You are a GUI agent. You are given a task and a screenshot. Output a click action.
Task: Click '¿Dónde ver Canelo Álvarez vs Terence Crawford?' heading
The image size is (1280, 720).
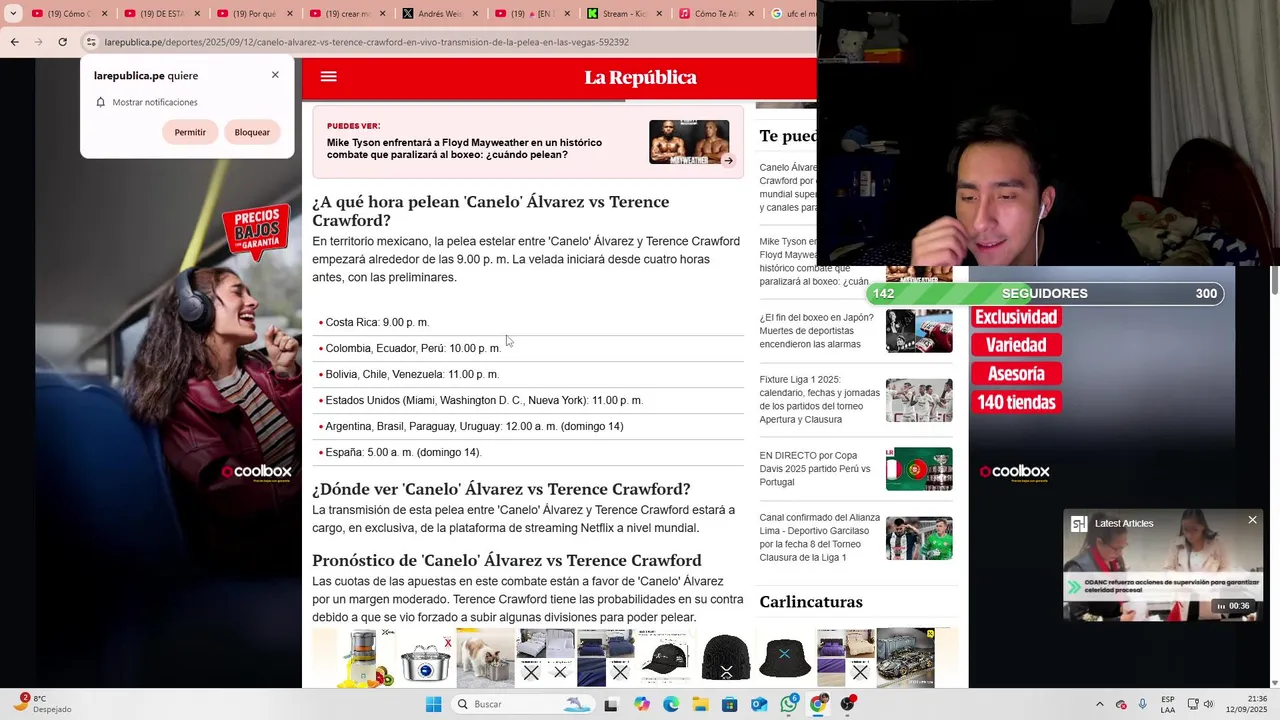[x=501, y=489]
